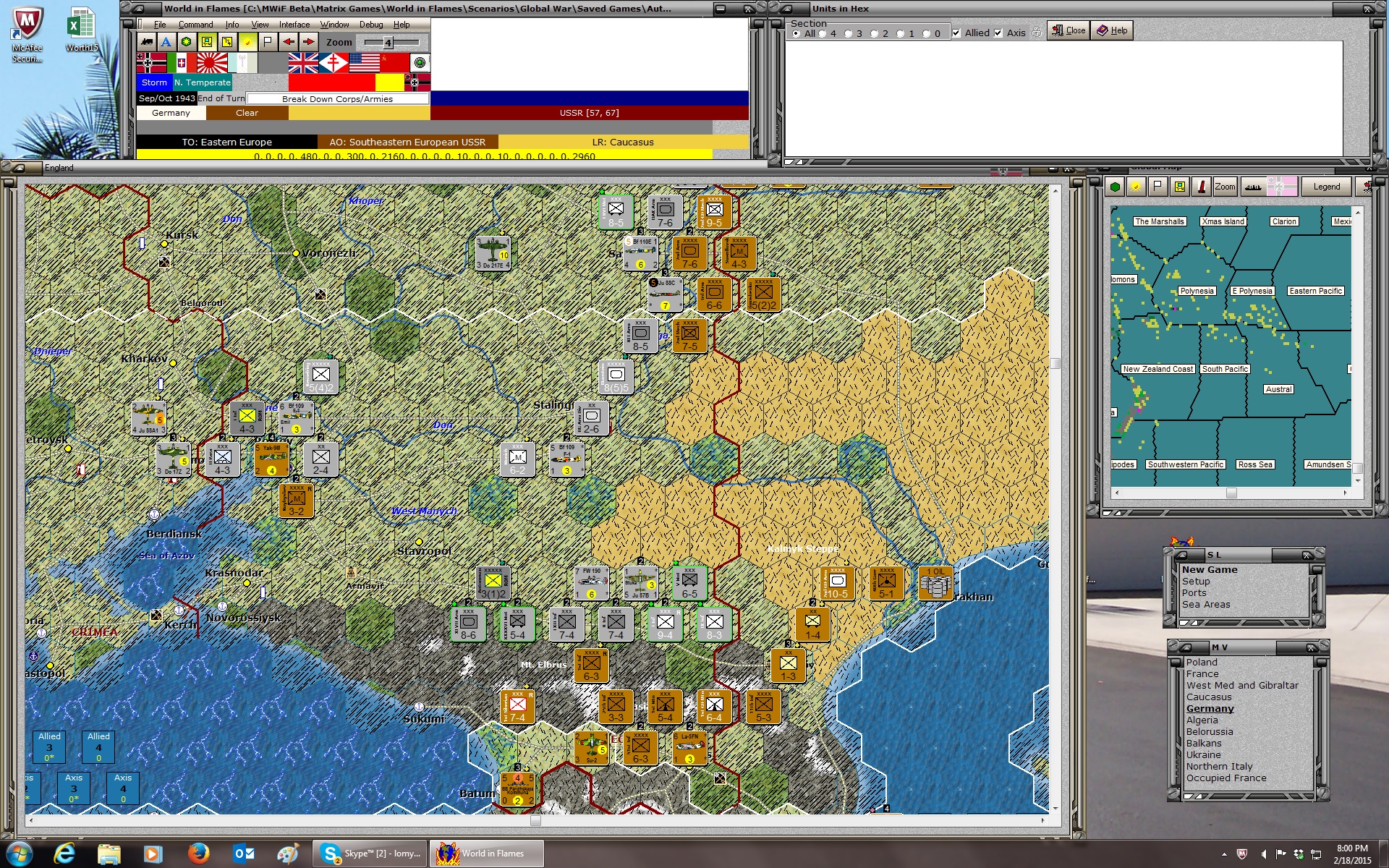Adjust the Zoom slider thumb showing 4
Image resolution: width=1389 pixels, height=868 pixels.
point(388,42)
